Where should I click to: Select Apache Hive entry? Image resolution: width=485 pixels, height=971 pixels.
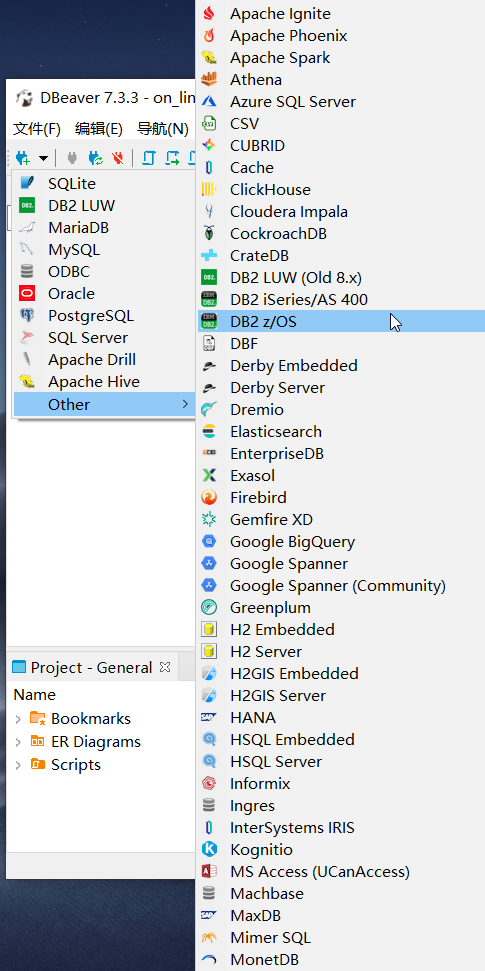[104, 381]
